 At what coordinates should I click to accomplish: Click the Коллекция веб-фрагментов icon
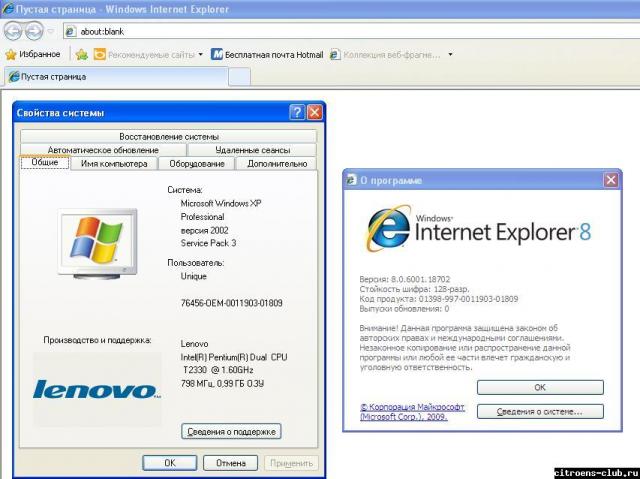coord(336,54)
